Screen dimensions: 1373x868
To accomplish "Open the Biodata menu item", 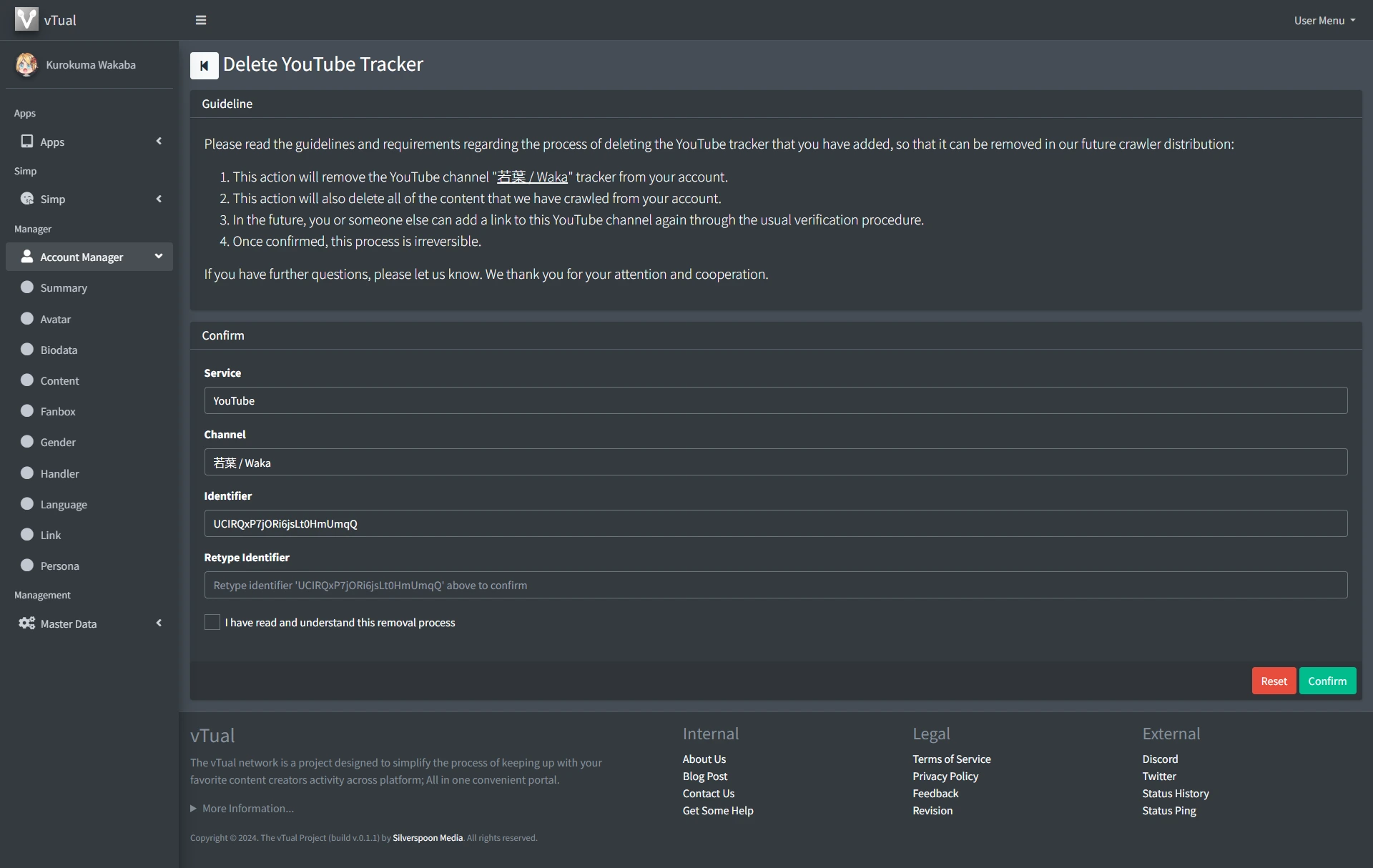I will 59,350.
